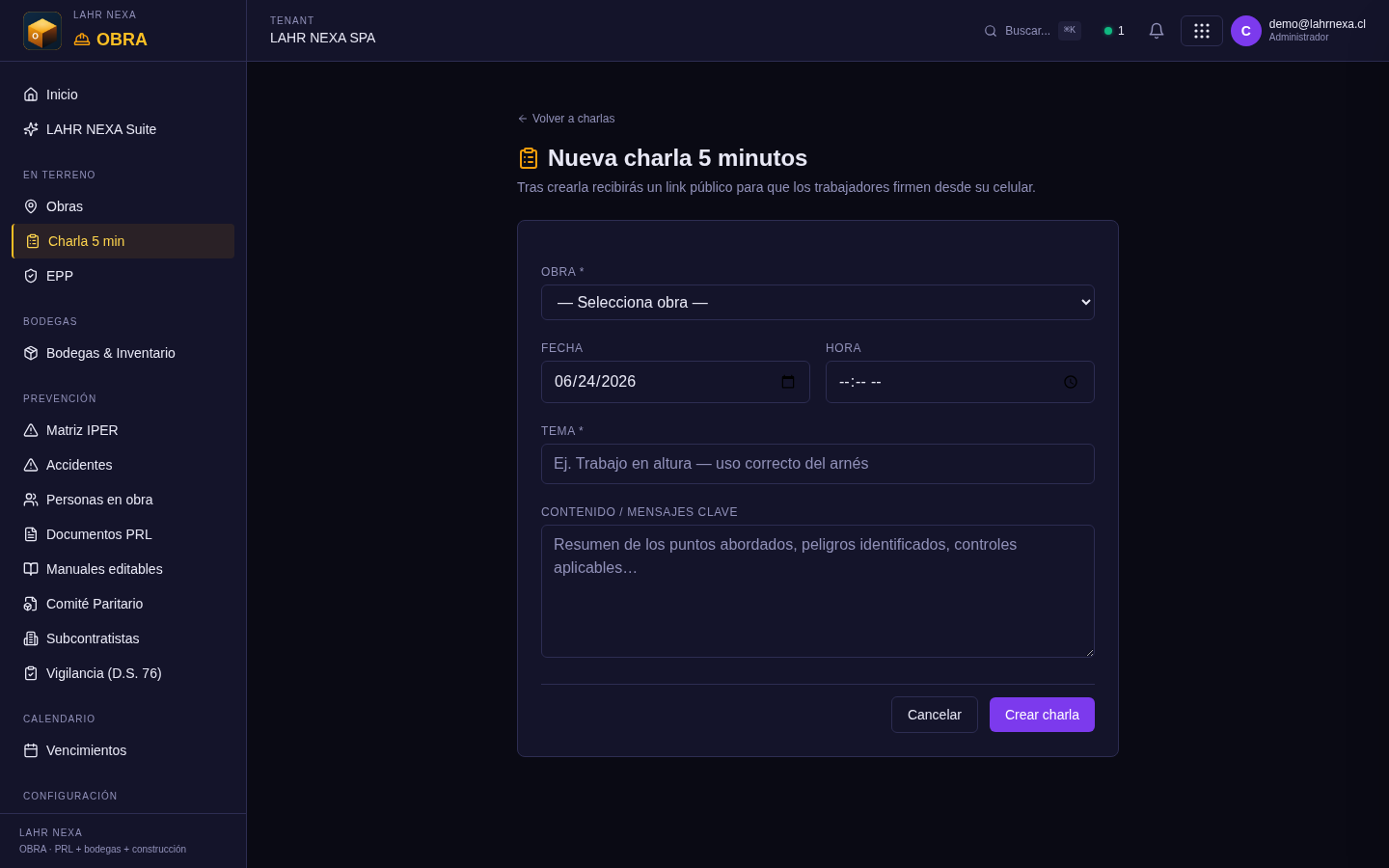The image size is (1389, 868).
Task: Click Volver a charlas link
Action: 566,119
